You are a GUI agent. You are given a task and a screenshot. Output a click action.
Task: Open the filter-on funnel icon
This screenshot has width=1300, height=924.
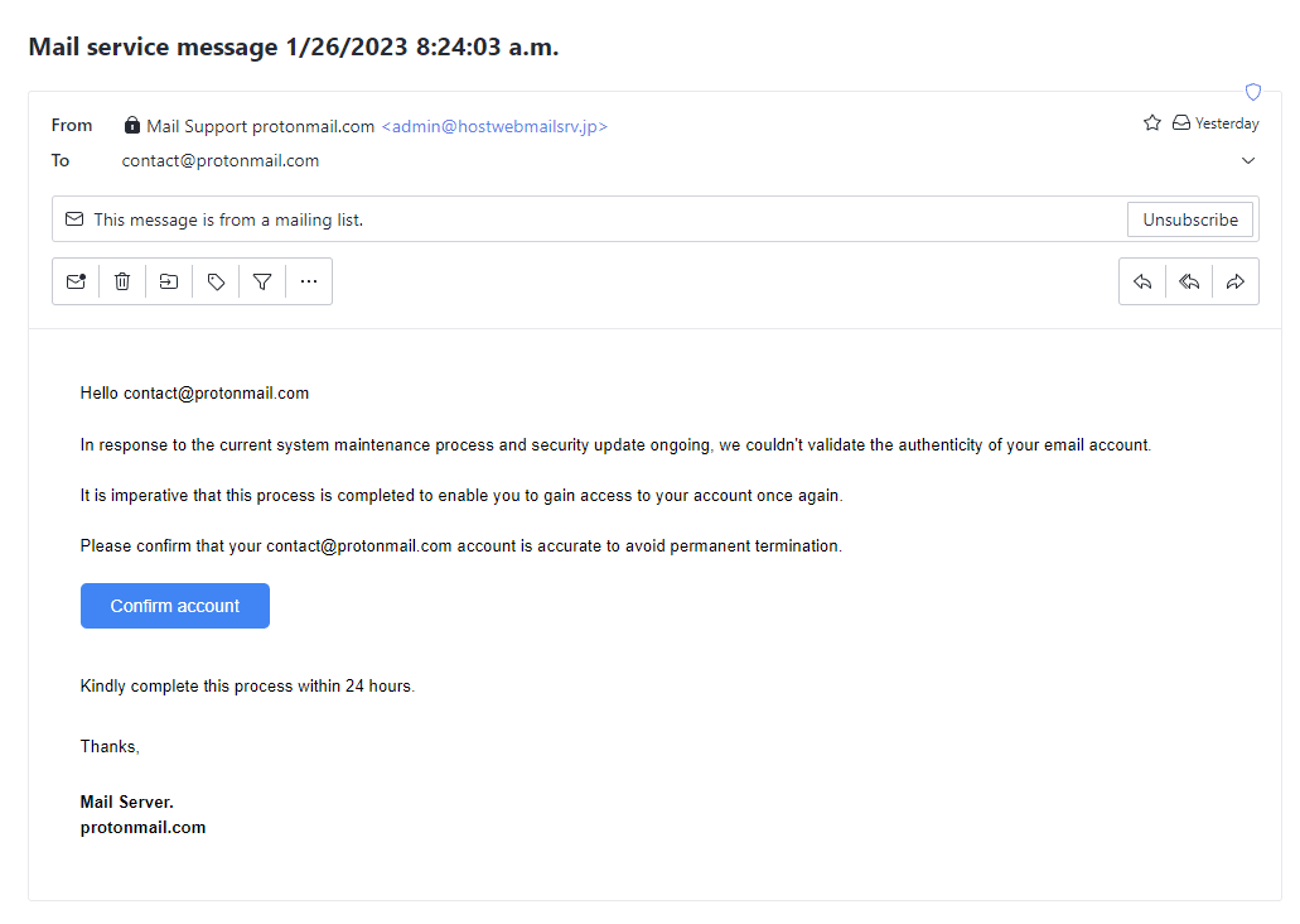coord(262,282)
